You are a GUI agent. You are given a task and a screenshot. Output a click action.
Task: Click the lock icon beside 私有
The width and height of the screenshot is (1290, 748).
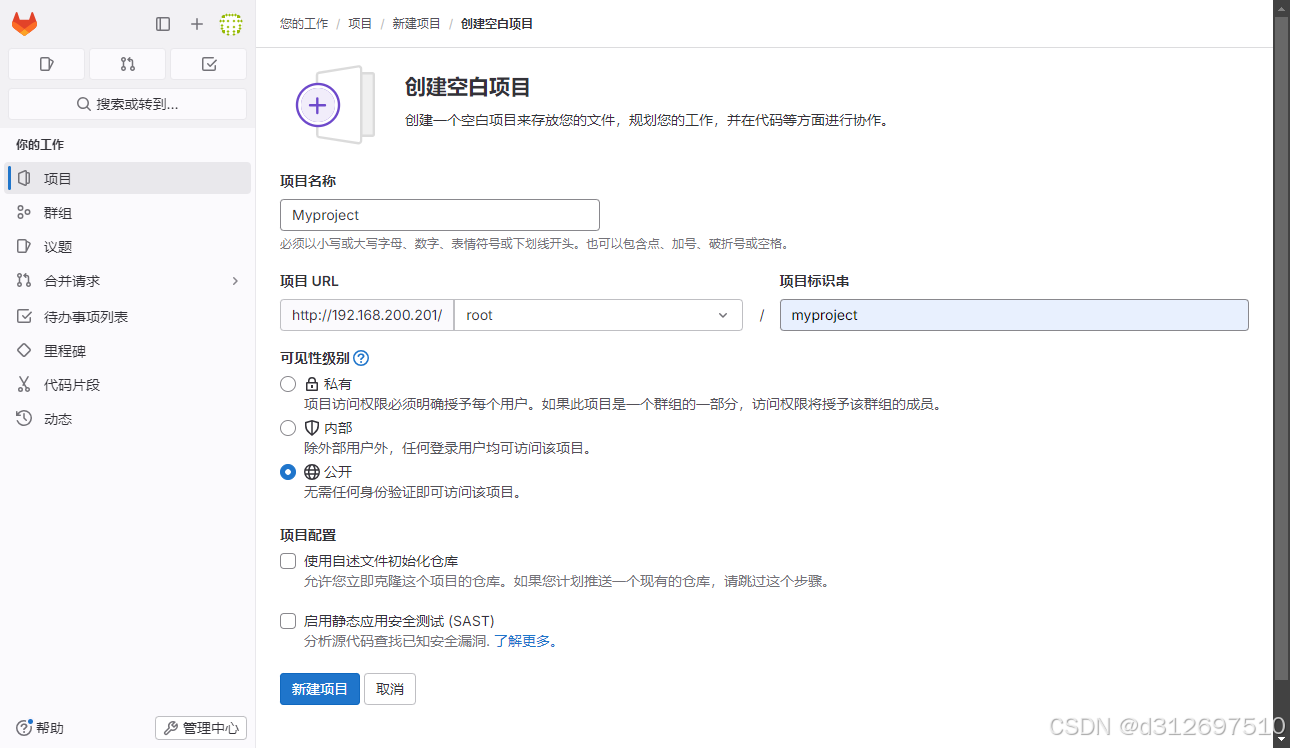click(x=312, y=384)
